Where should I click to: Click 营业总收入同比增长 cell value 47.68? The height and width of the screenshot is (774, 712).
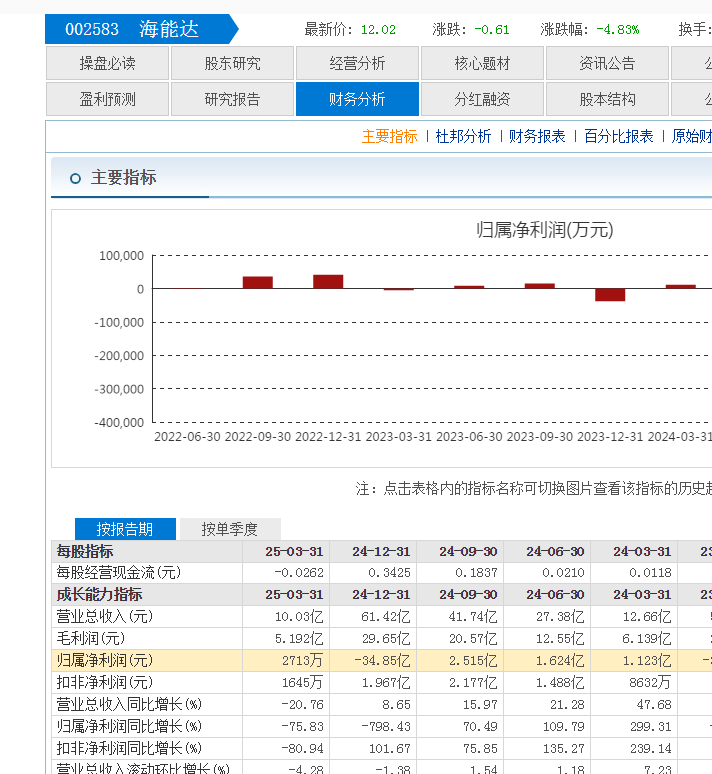pos(654,704)
